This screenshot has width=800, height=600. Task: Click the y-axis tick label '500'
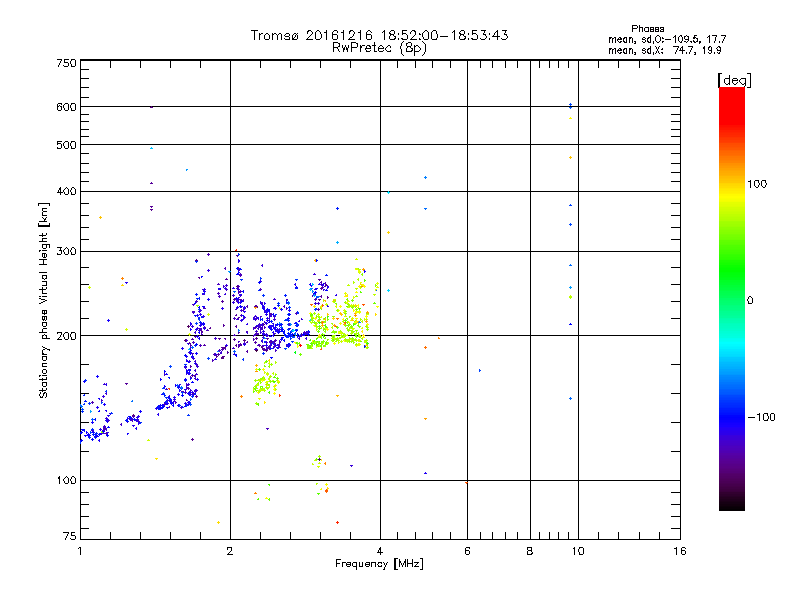(x=66, y=145)
